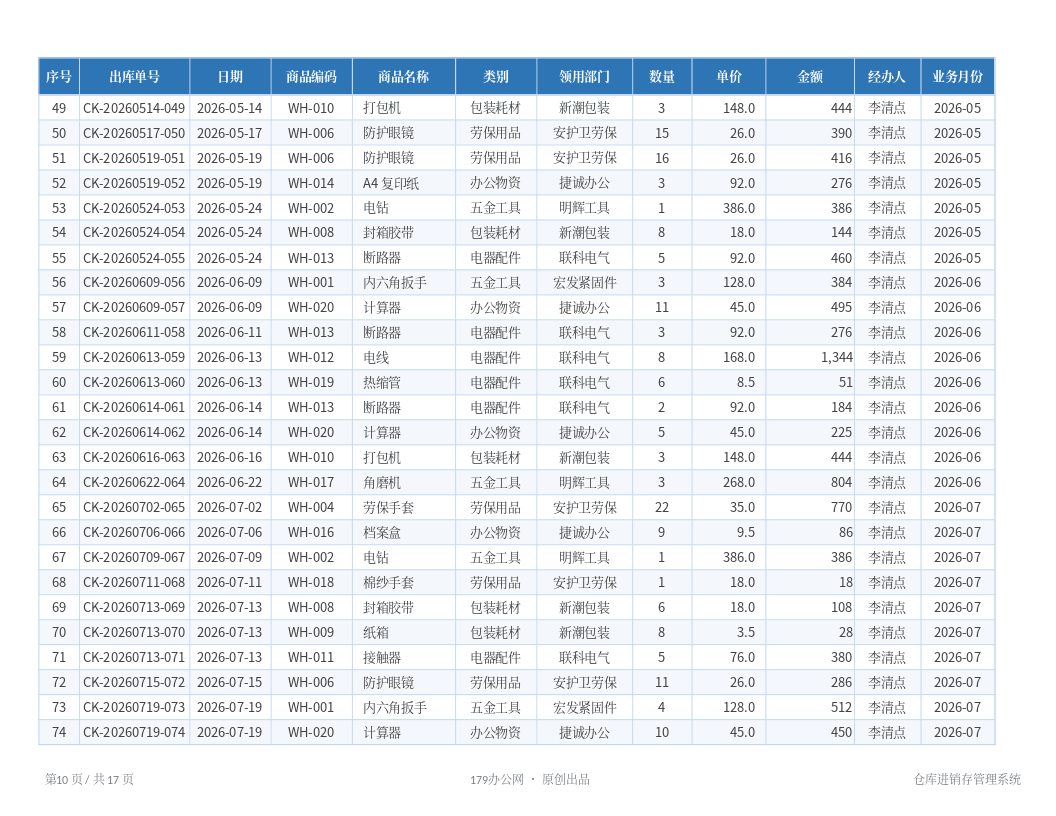Screen dimensions: 1056x816
Task: Select unit price 268.0
Action: pos(739,483)
